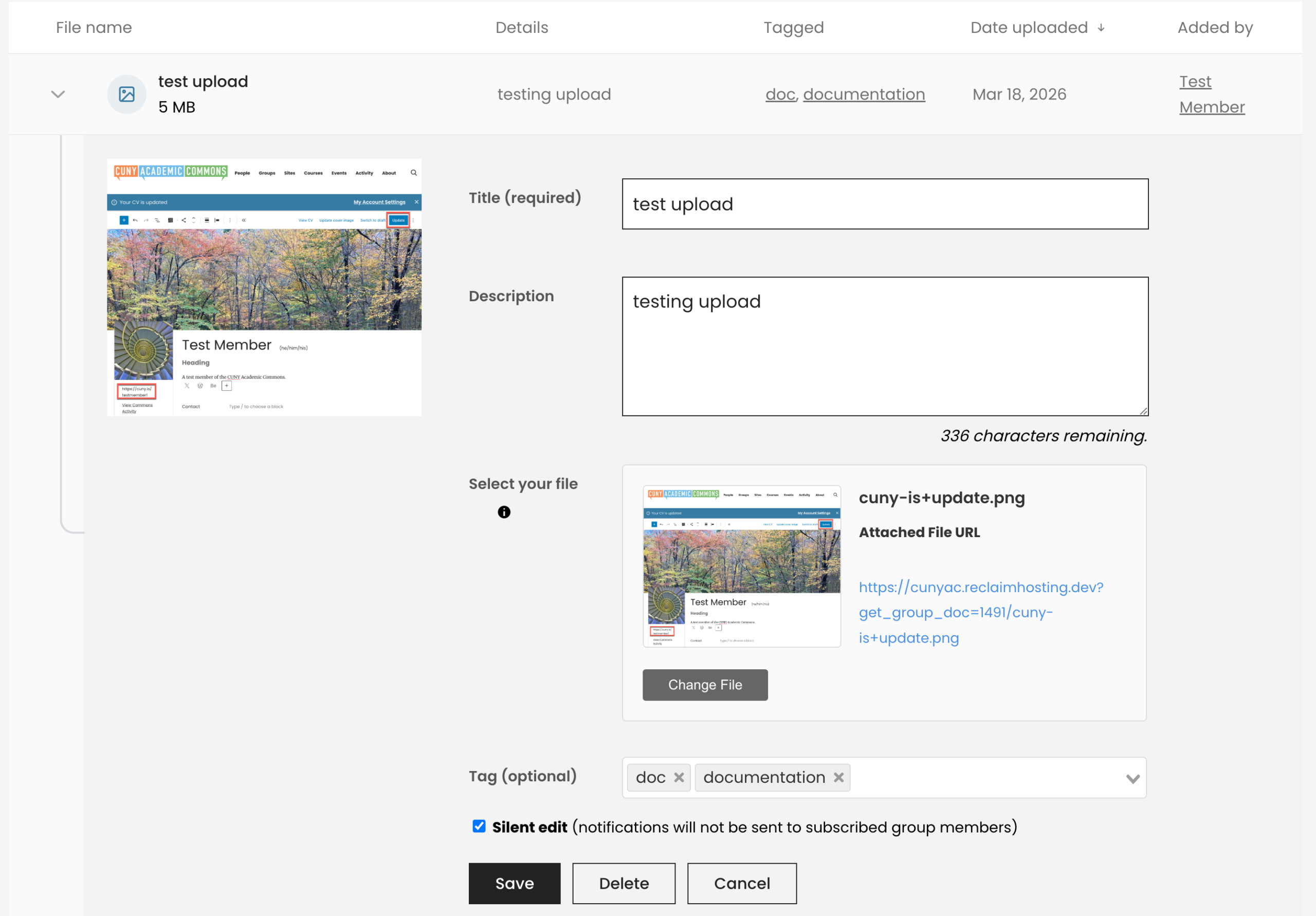
Task: Click inside the Tag selection field
Action: [x=884, y=777]
